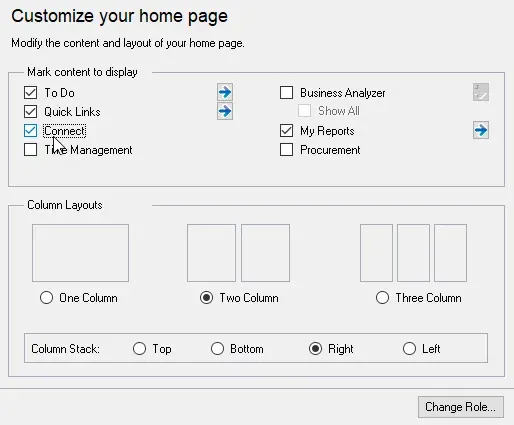This screenshot has height=425, width=514.
Task: Choose the One Column radio button
Action: (x=46, y=297)
